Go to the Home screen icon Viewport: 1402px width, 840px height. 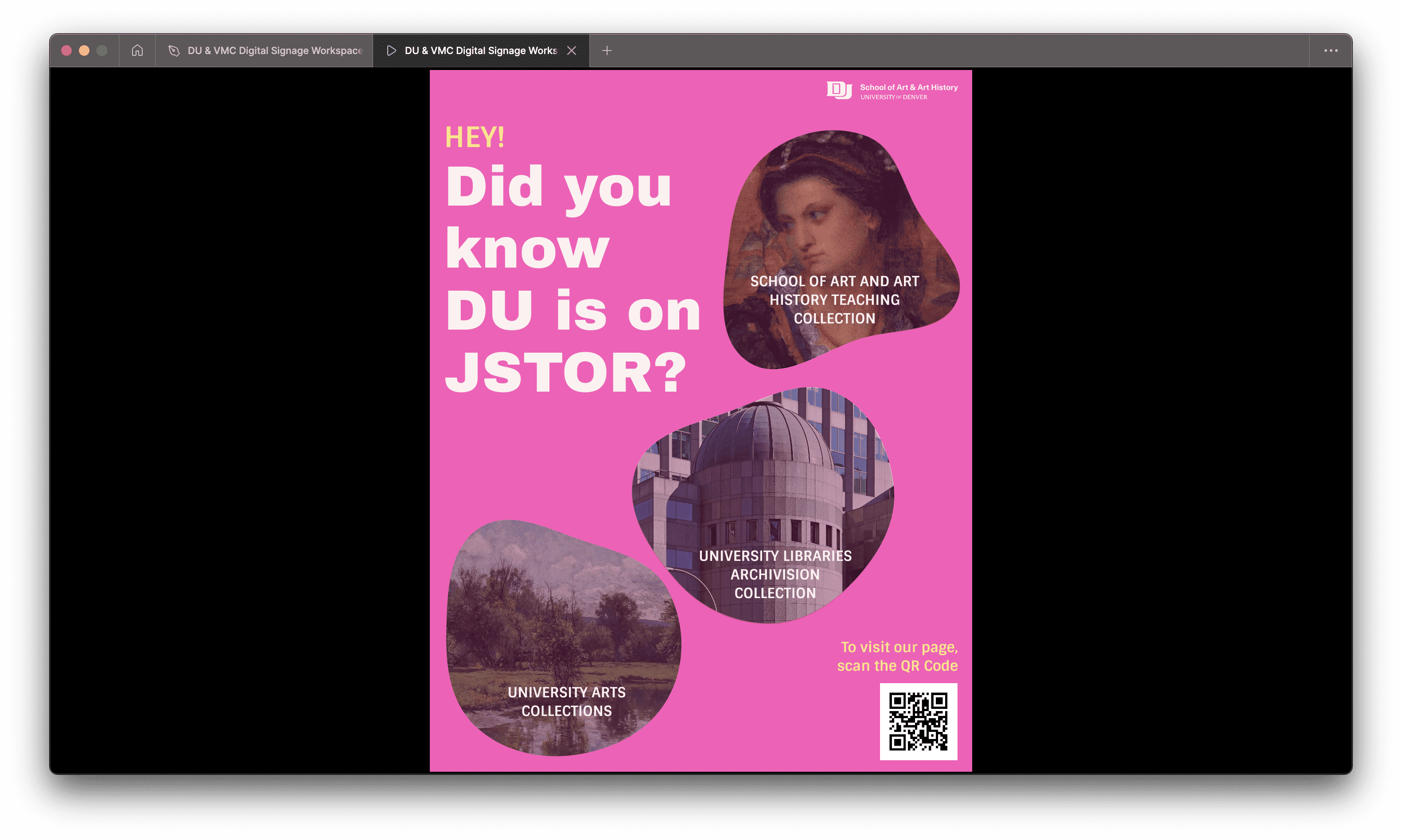tap(137, 51)
